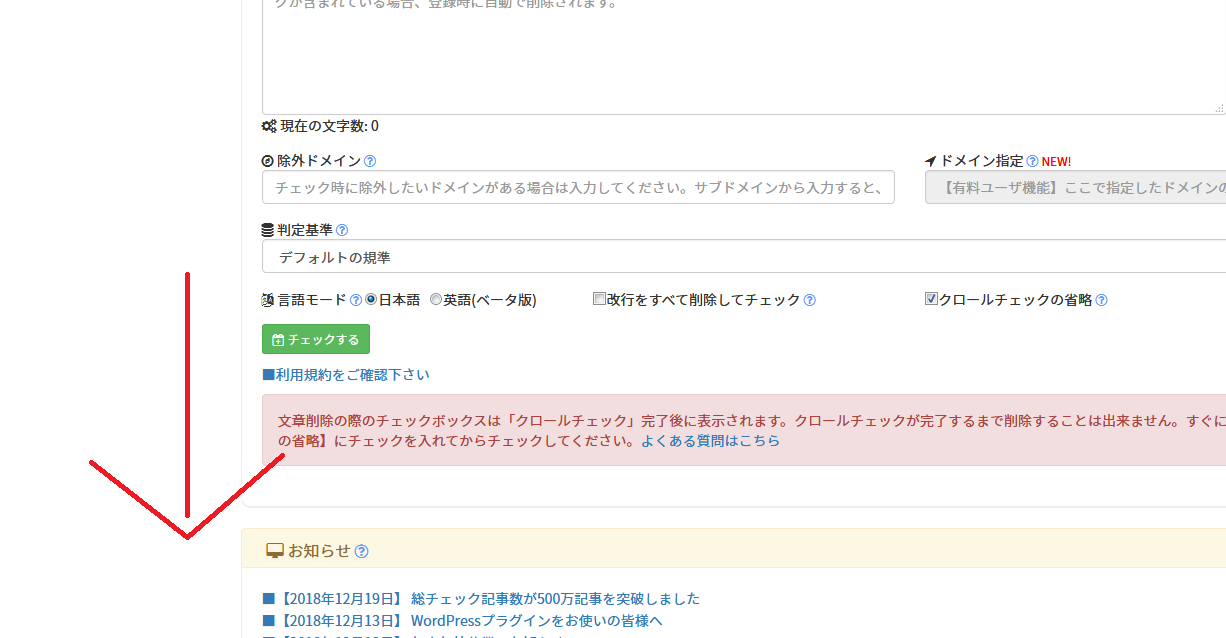Open the 判定基準 dropdown
The image size is (1226, 638).
tap(742, 257)
